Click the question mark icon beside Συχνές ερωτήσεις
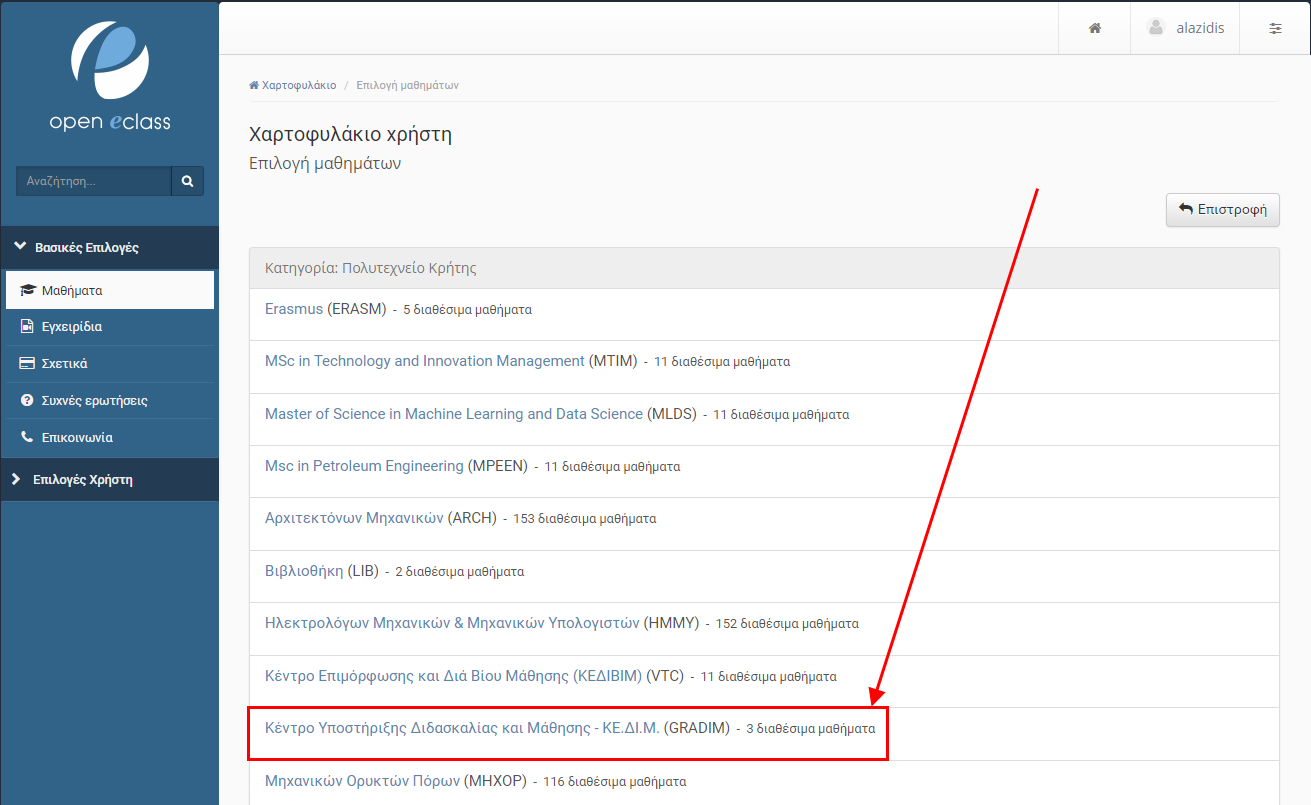This screenshot has height=805, width=1311. pyautogui.click(x=27, y=400)
